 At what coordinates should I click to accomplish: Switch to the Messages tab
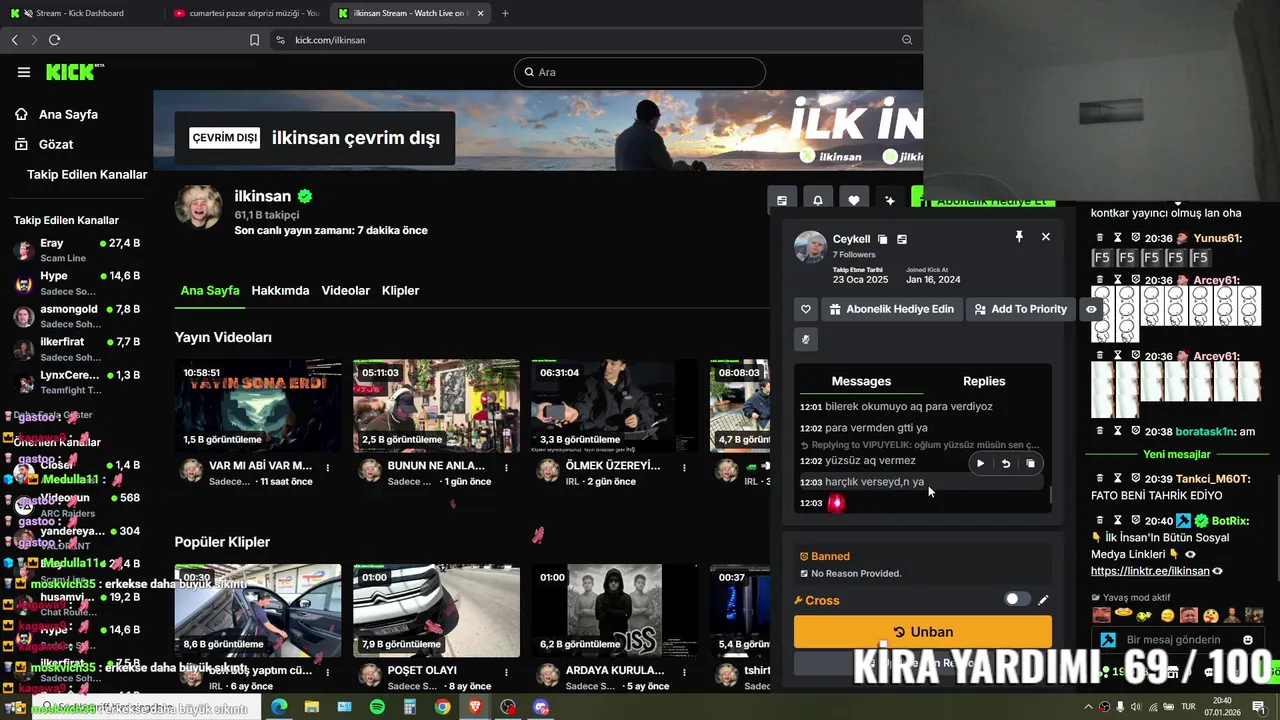(861, 381)
